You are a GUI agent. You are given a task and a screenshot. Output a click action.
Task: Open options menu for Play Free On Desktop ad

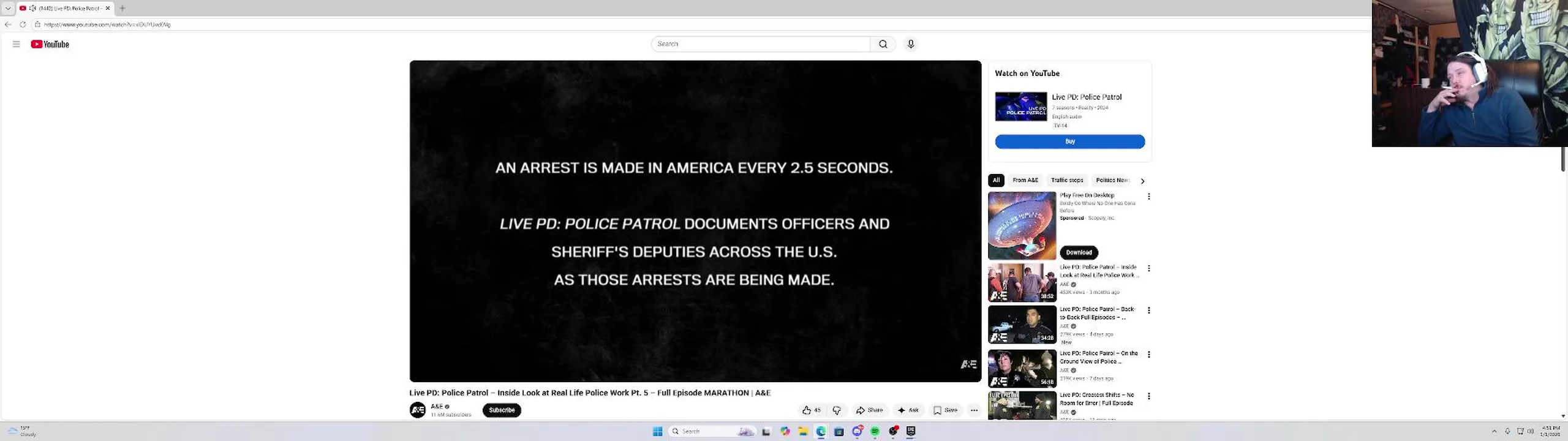tap(1148, 197)
